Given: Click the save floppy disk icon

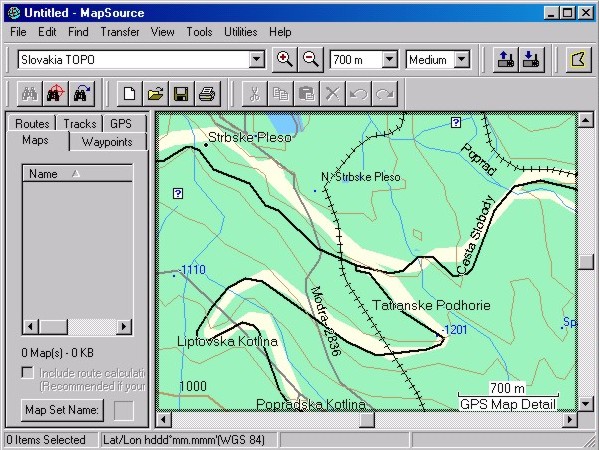Looking at the screenshot, I should (181, 93).
